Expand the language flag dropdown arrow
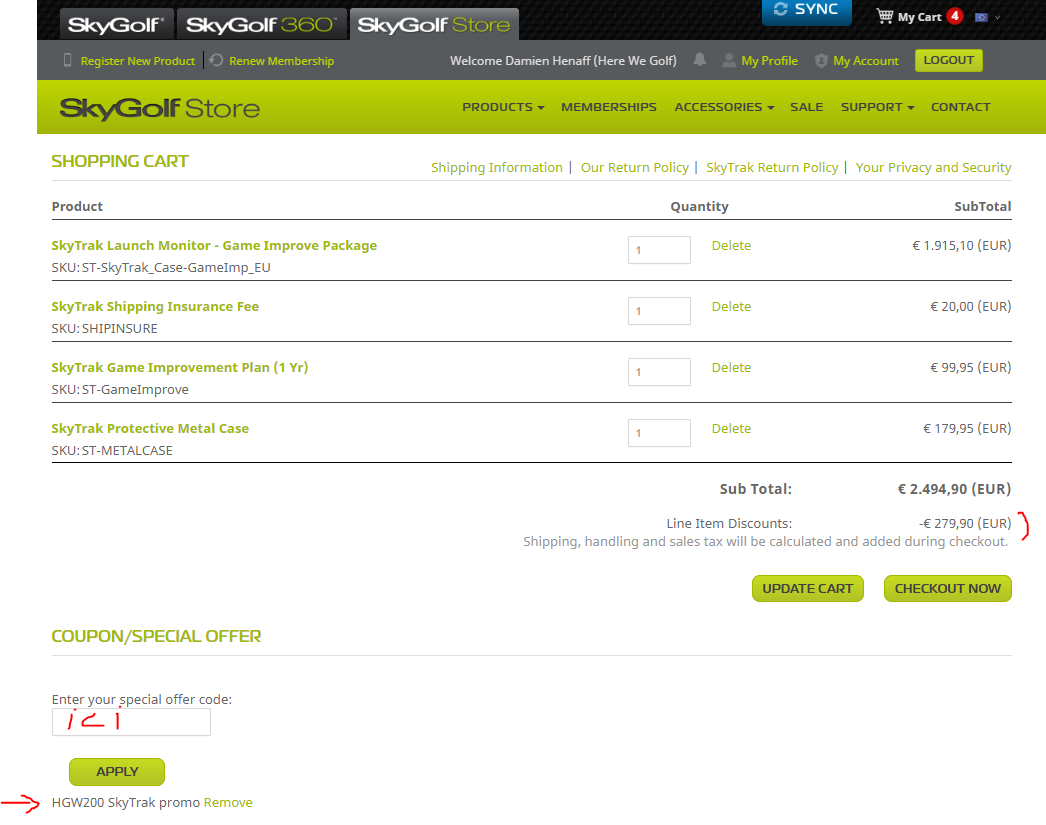 click(997, 18)
